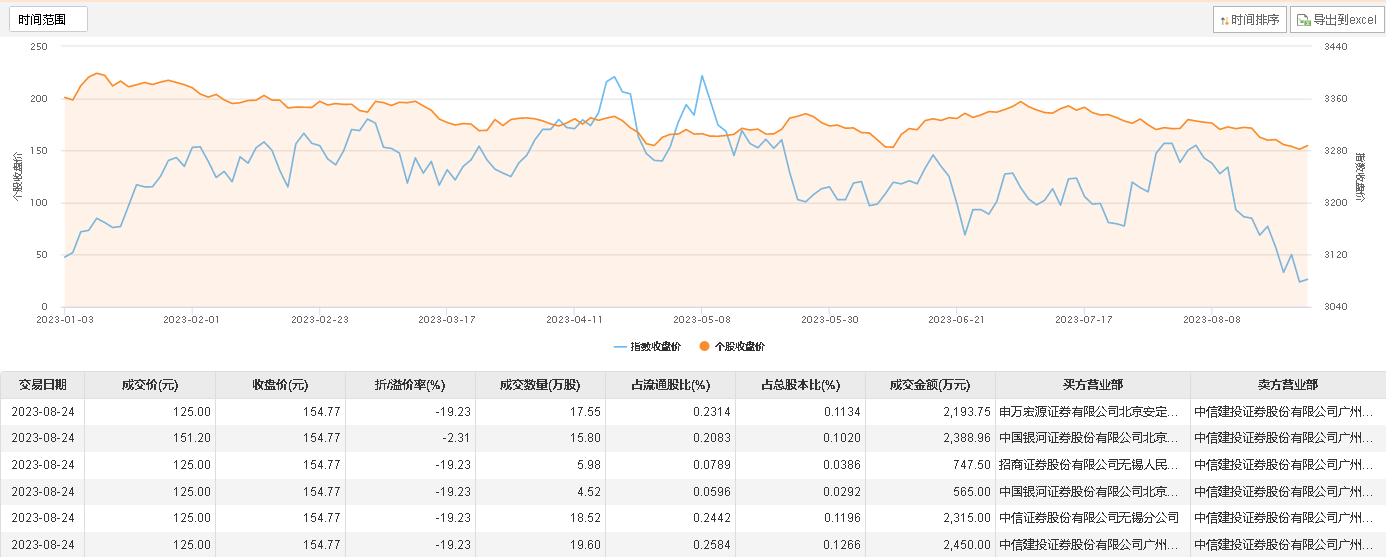Click the 成交价(元) column header
1386x557 pixels.
click(150, 385)
